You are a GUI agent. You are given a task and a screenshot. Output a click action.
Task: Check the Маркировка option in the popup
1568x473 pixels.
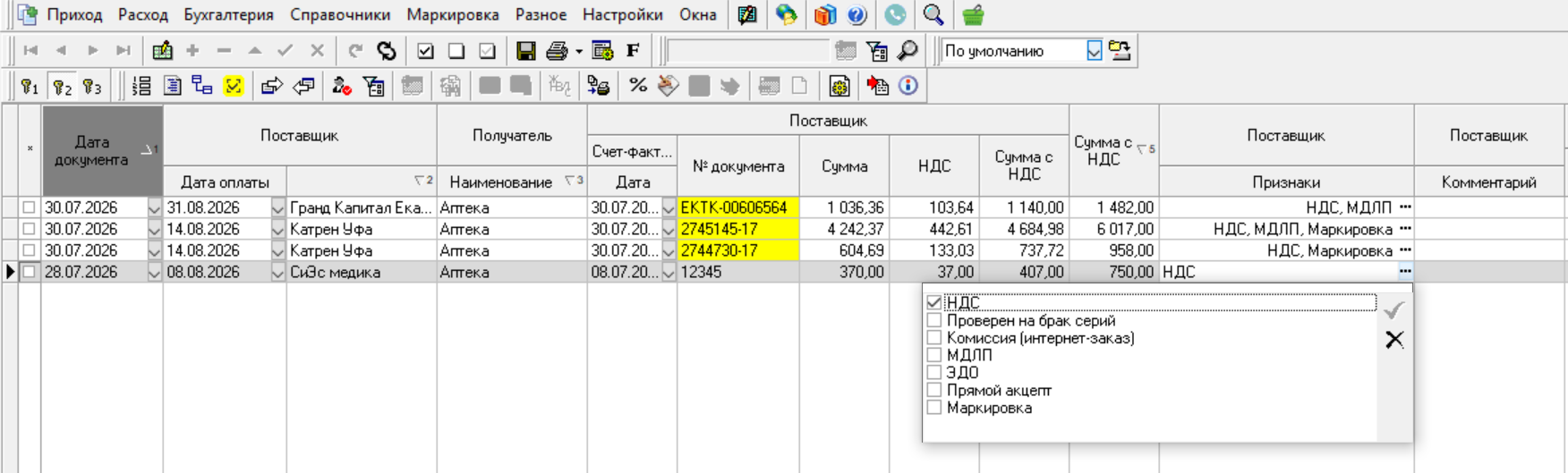point(934,408)
